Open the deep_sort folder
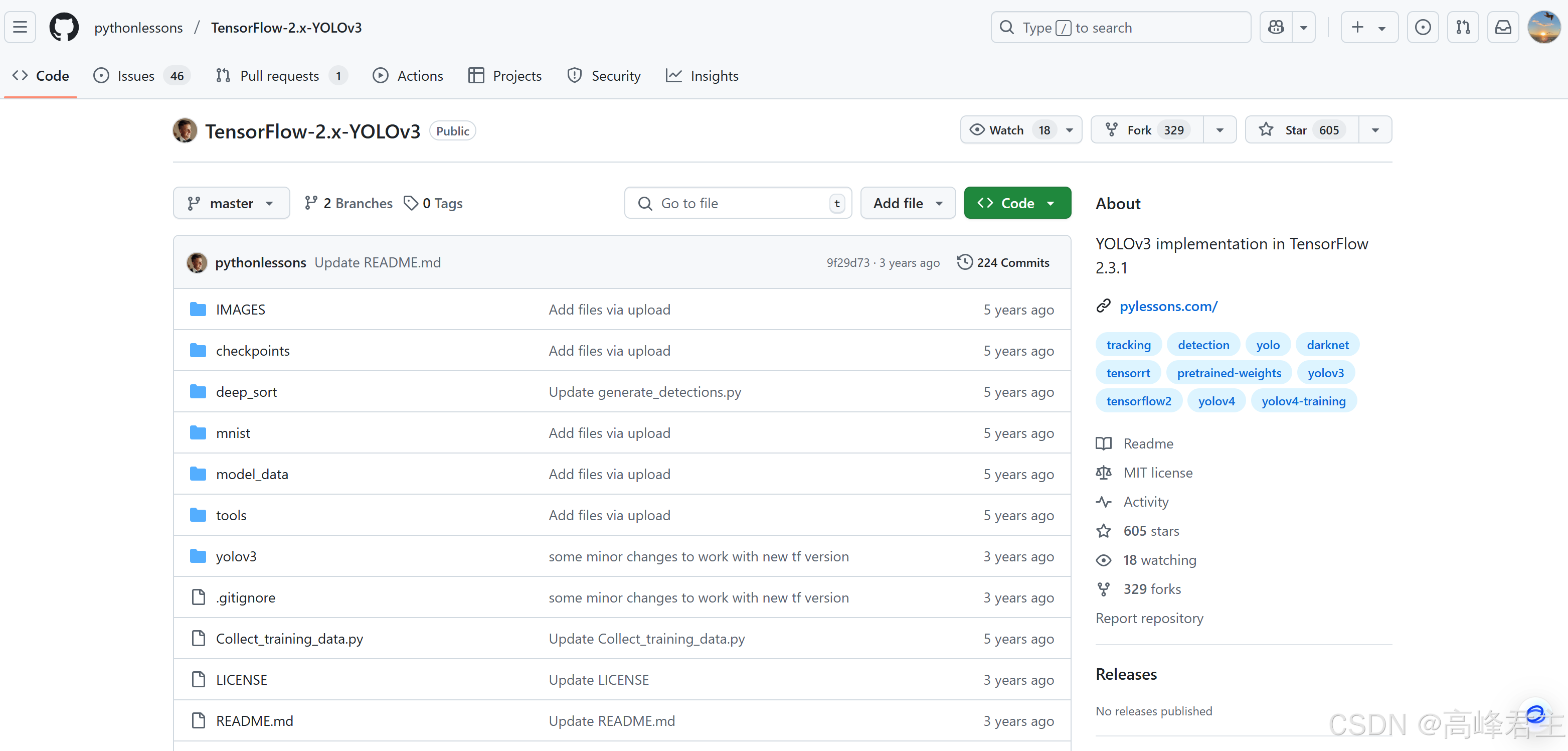1568x751 pixels. tap(246, 392)
